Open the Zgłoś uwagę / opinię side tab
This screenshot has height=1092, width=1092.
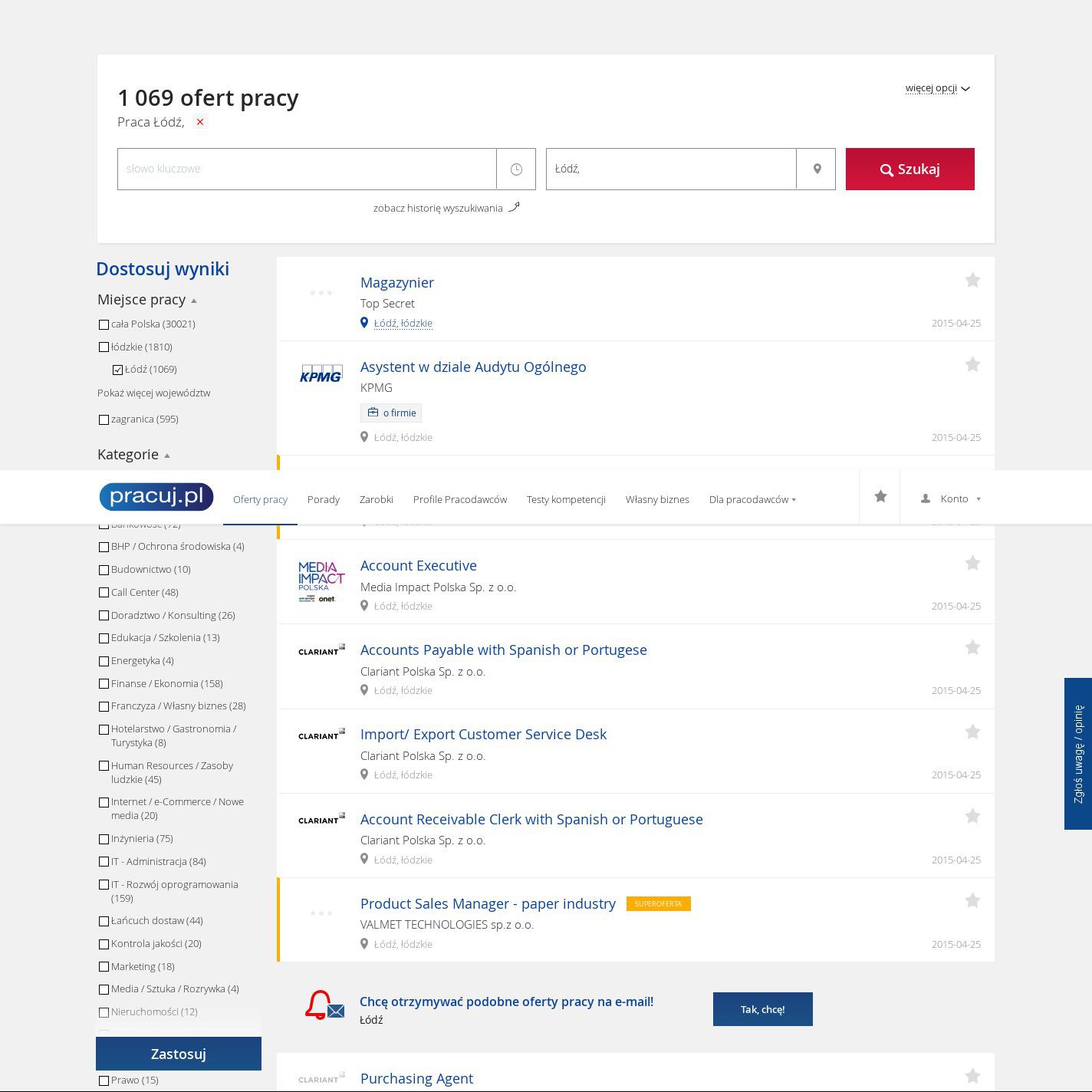[1078, 754]
